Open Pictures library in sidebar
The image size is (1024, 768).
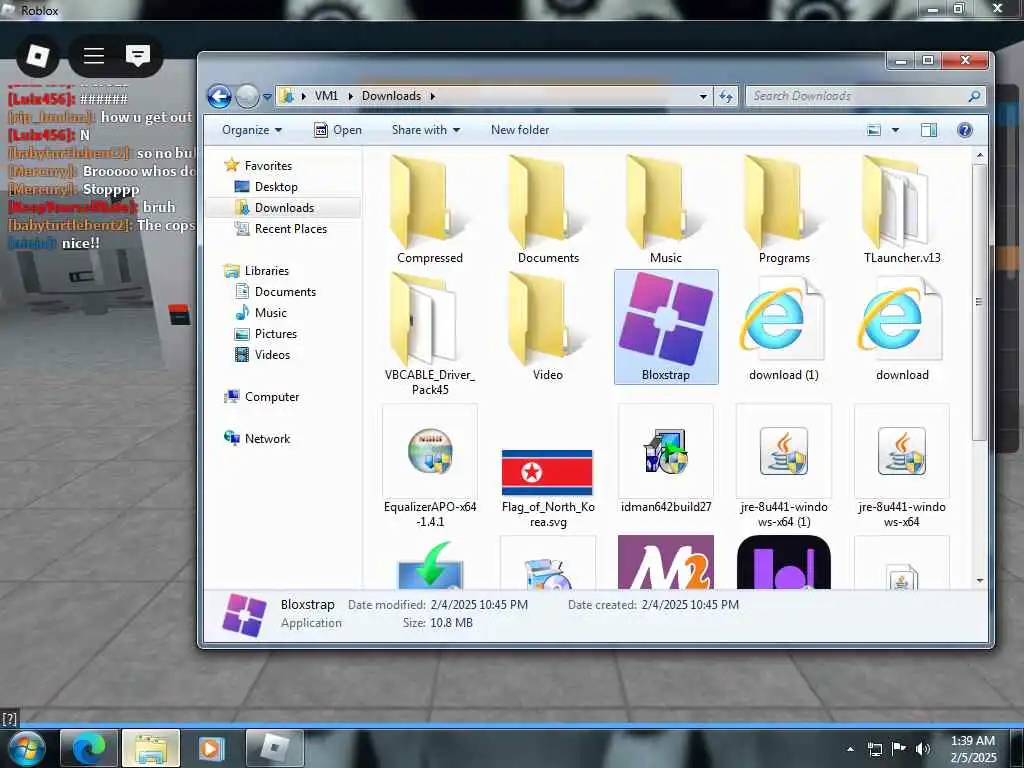point(265,334)
